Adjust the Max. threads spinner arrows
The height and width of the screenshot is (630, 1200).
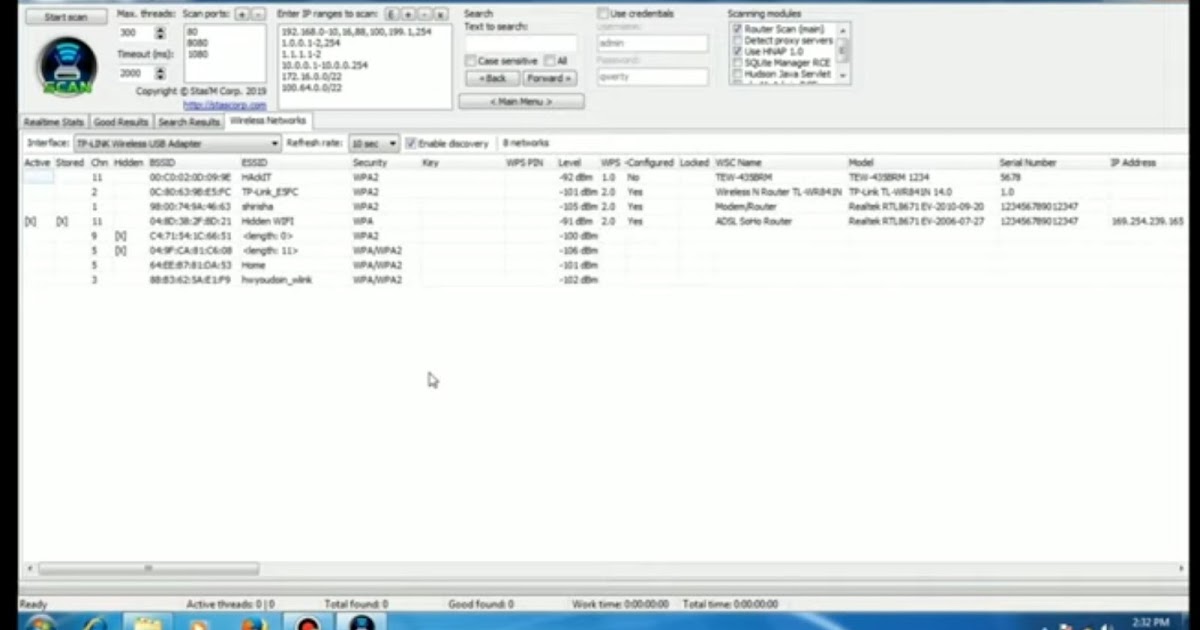click(x=159, y=33)
